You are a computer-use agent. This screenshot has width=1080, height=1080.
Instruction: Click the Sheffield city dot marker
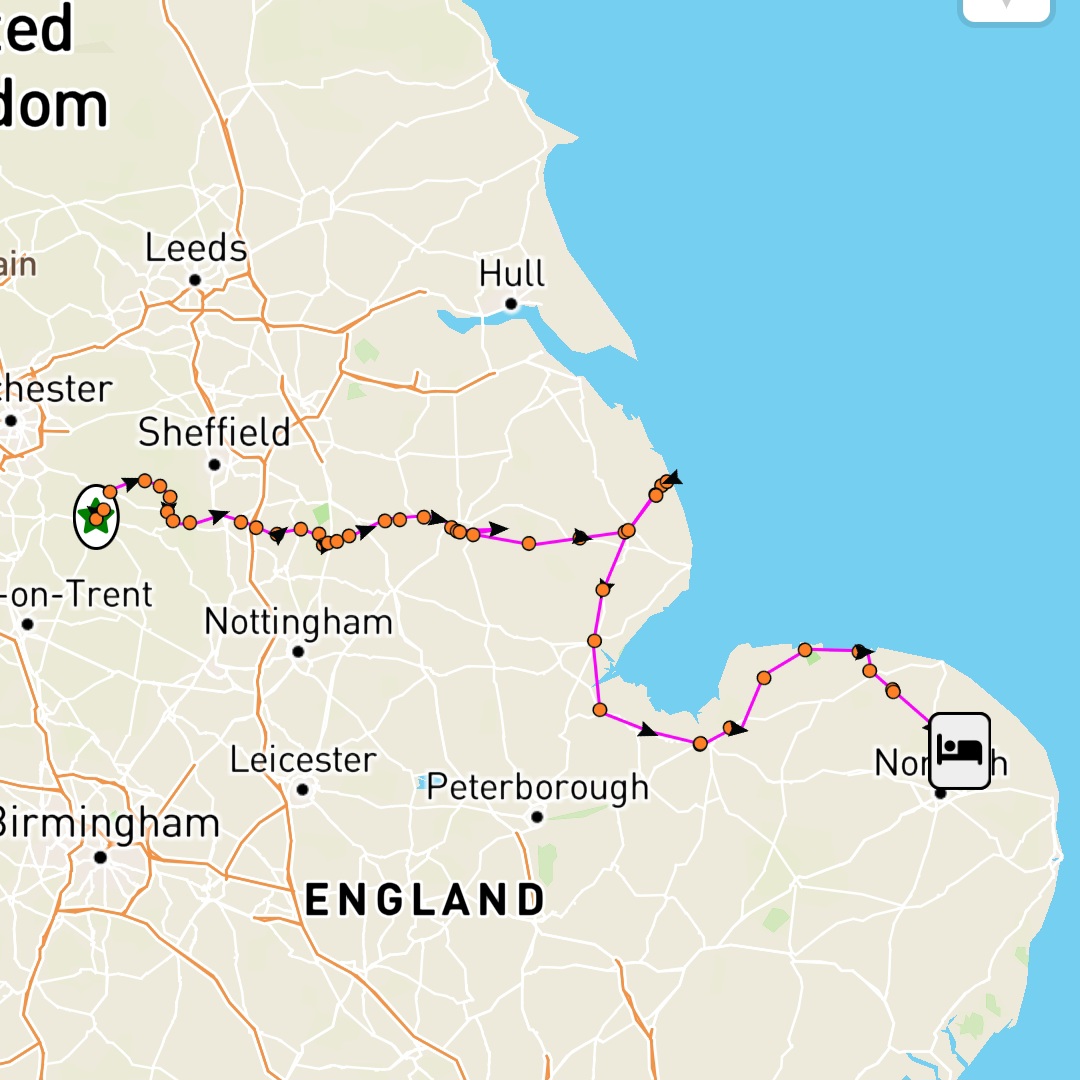click(214, 465)
